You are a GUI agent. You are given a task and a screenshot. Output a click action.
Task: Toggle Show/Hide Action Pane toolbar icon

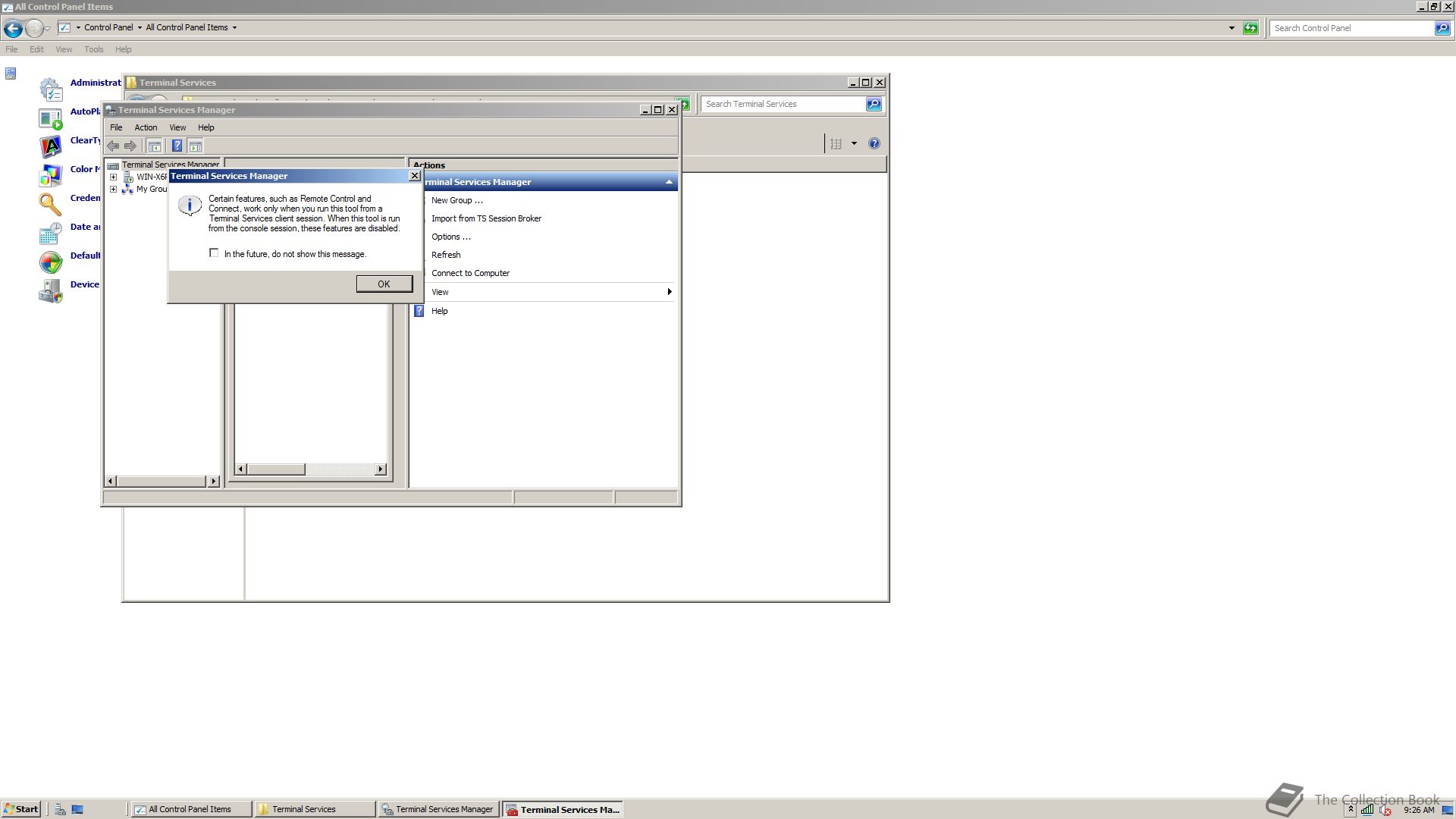tap(196, 146)
